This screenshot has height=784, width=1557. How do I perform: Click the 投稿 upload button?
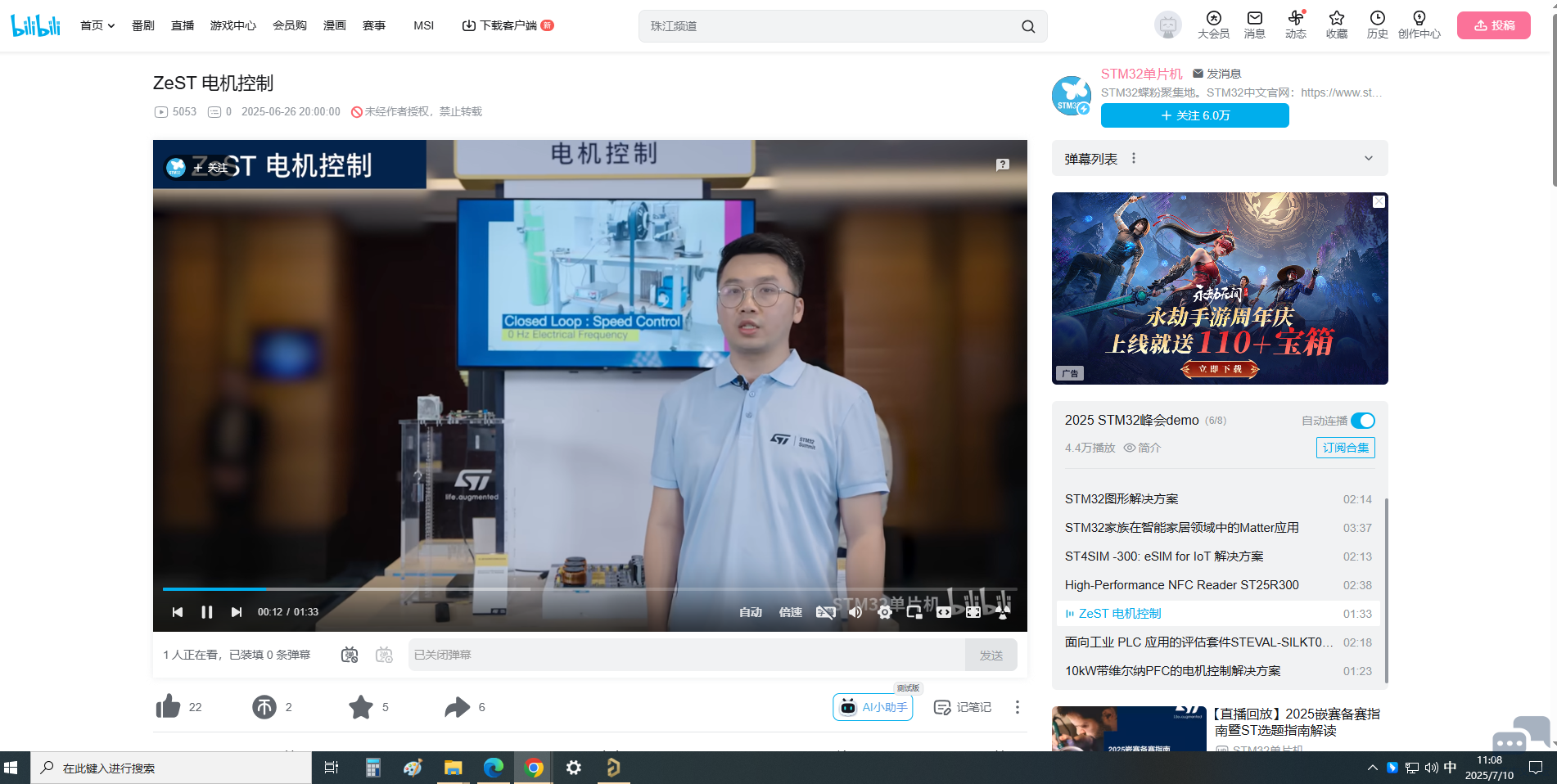pos(1494,25)
